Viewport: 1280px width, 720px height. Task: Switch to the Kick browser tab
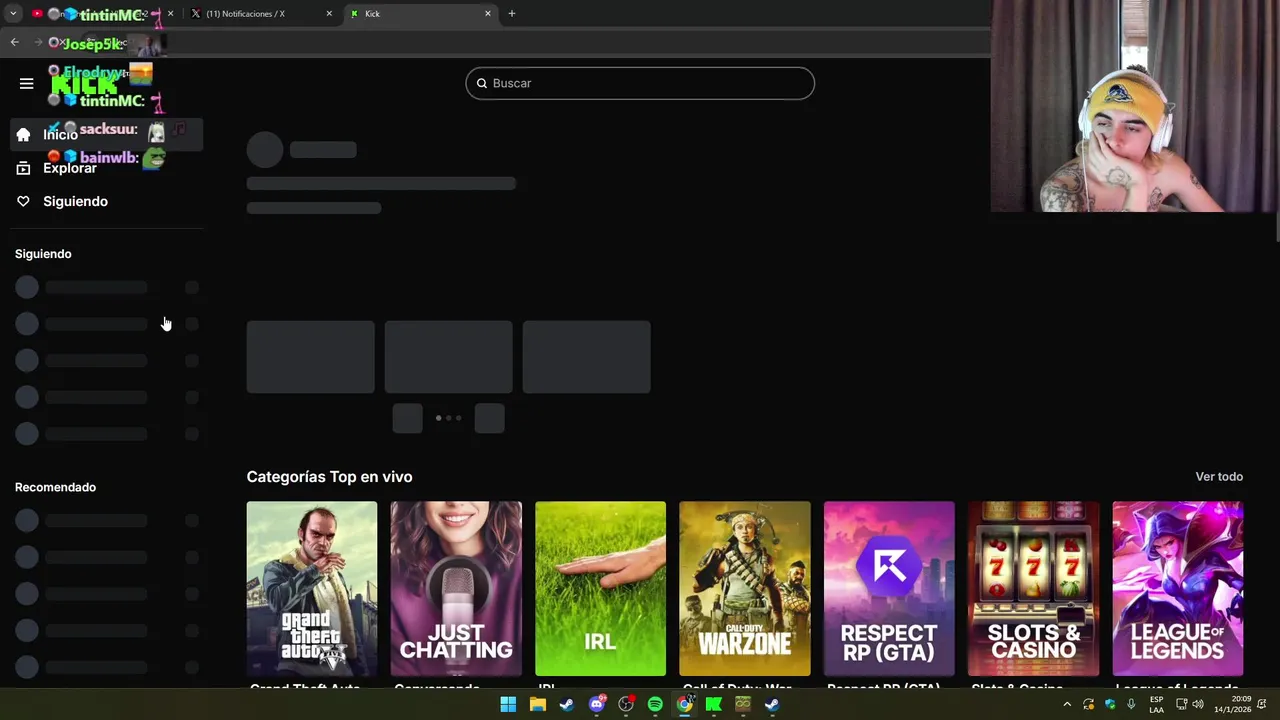tap(420, 14)
